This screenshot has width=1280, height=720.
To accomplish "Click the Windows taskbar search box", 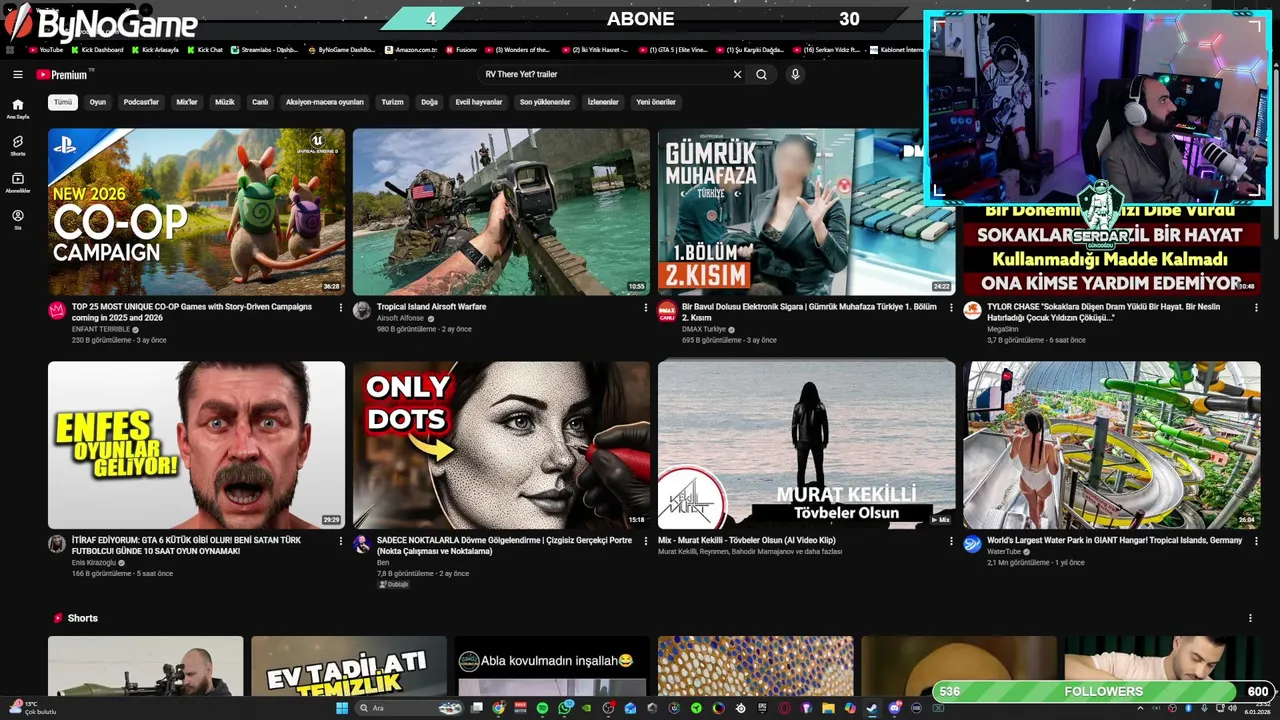I will (x=410, y=708).
